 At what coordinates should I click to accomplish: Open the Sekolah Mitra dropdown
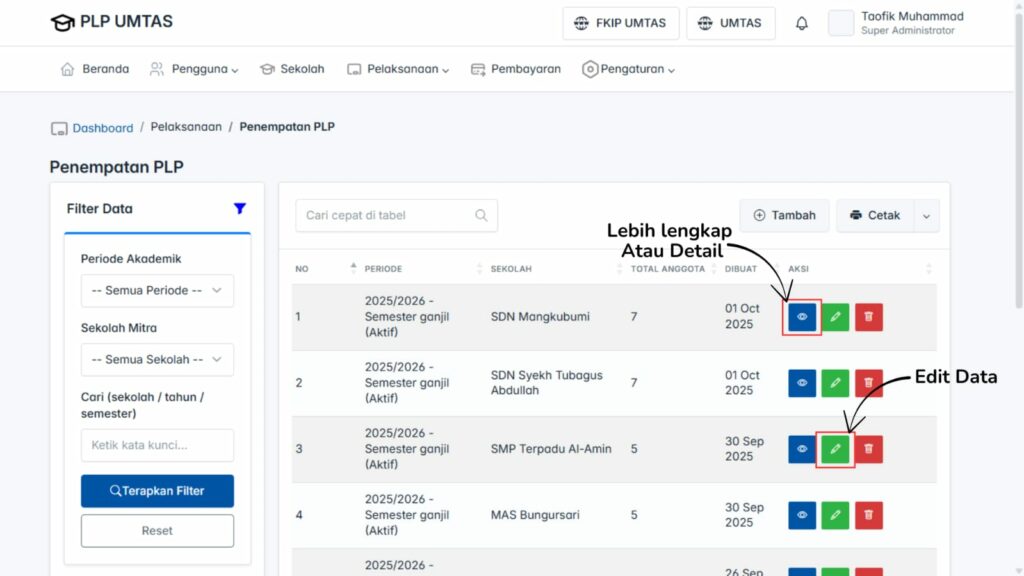coord(157,360)
